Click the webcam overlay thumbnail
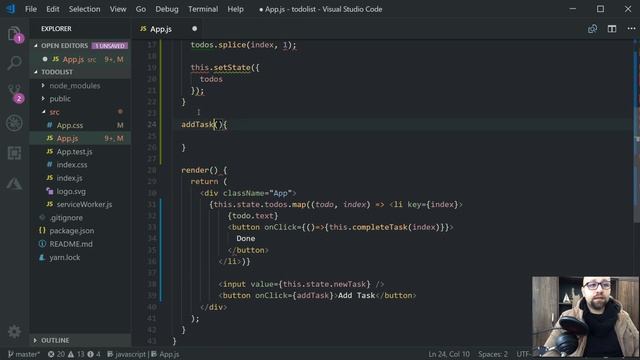640x360 pixels. 585,317
